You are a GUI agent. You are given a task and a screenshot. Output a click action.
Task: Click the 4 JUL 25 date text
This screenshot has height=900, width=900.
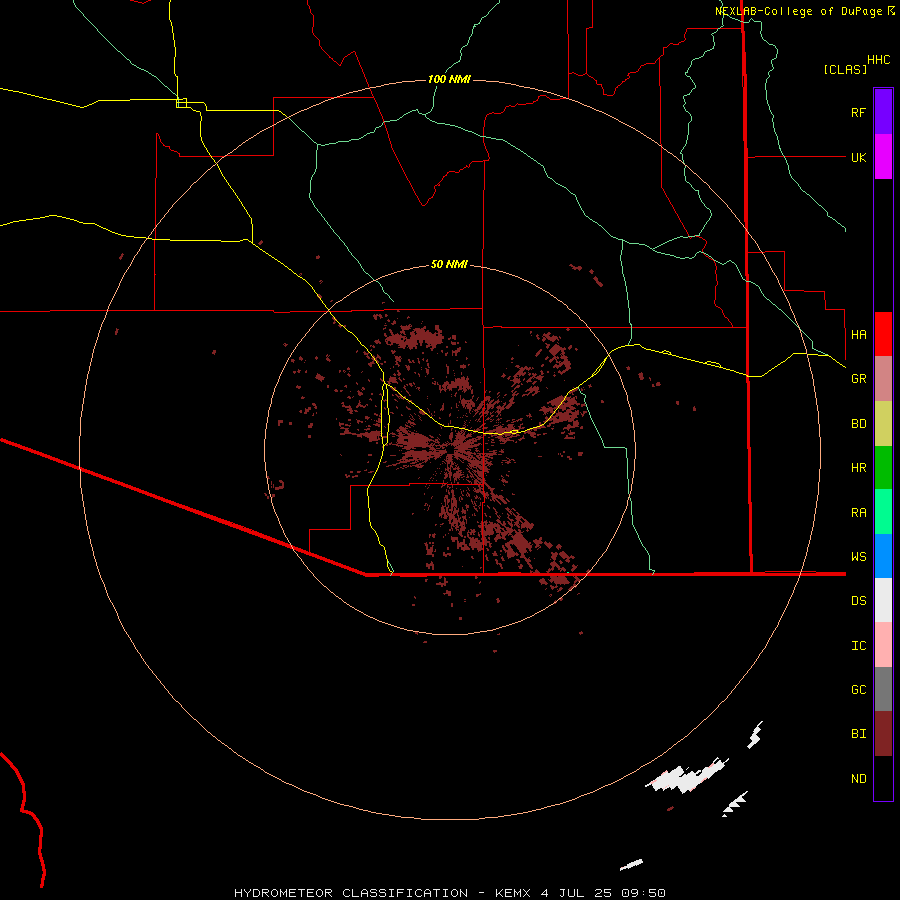coord(575,893)
